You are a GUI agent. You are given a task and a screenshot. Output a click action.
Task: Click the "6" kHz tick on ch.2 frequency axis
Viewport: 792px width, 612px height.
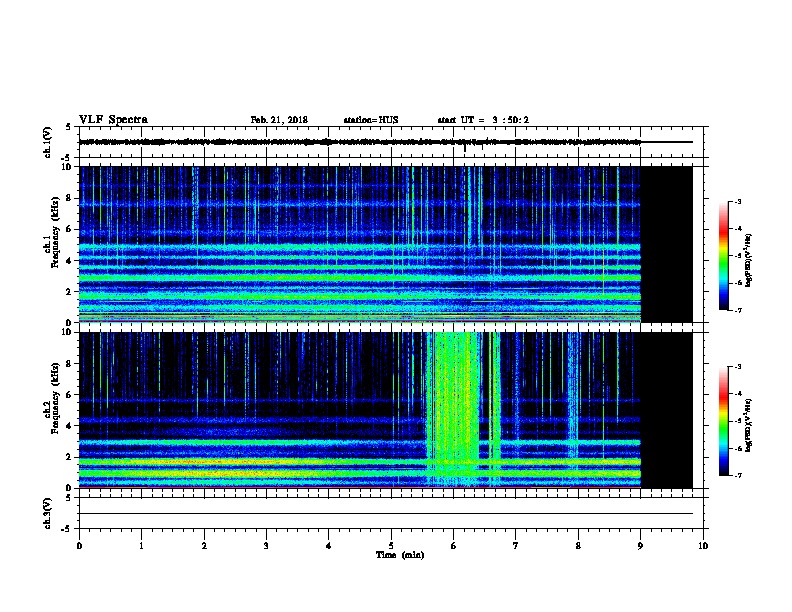70,395
